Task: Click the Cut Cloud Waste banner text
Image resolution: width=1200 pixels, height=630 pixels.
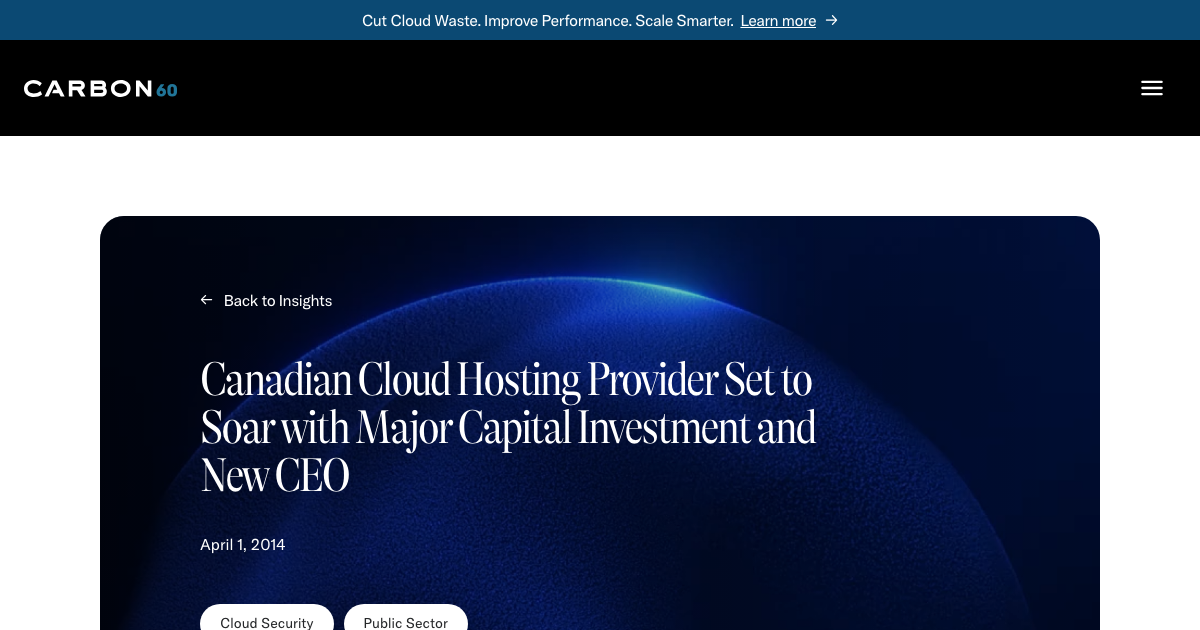Action: tap(548, 20)
